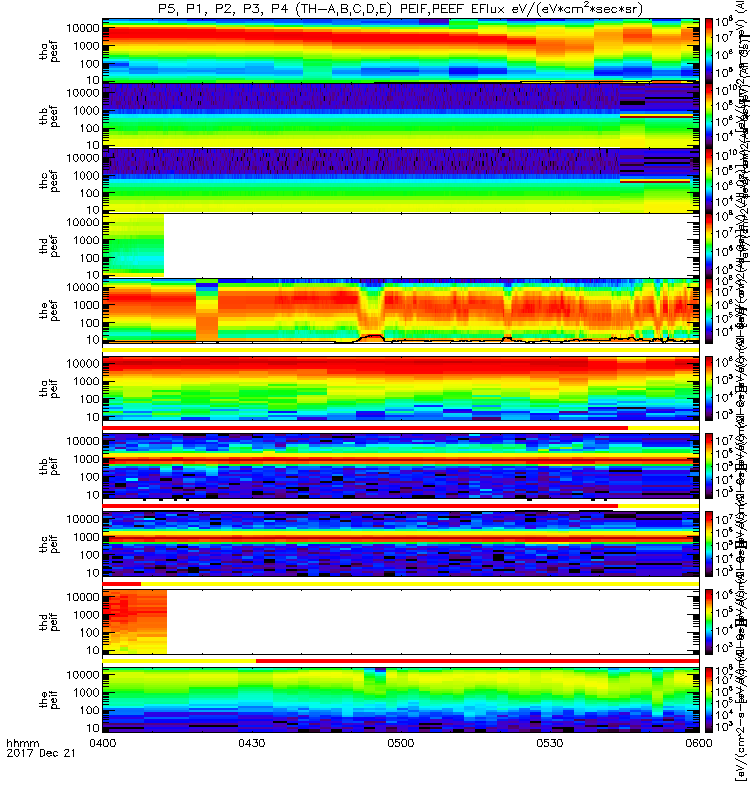Click inside the tha peef spectrogram panel
750x800 pixels.
[401, 49]
